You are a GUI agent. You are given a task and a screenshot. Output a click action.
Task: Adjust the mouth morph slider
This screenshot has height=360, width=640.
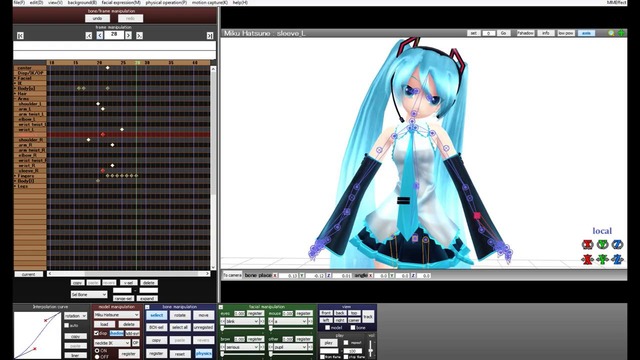(x=291, y=328)
